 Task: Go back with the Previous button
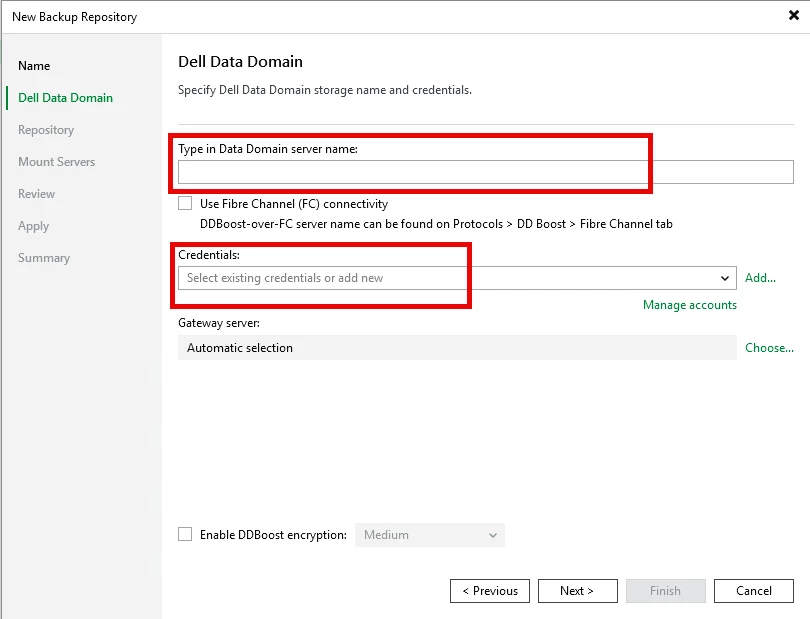pyautogui.click(x=490, y=591)
